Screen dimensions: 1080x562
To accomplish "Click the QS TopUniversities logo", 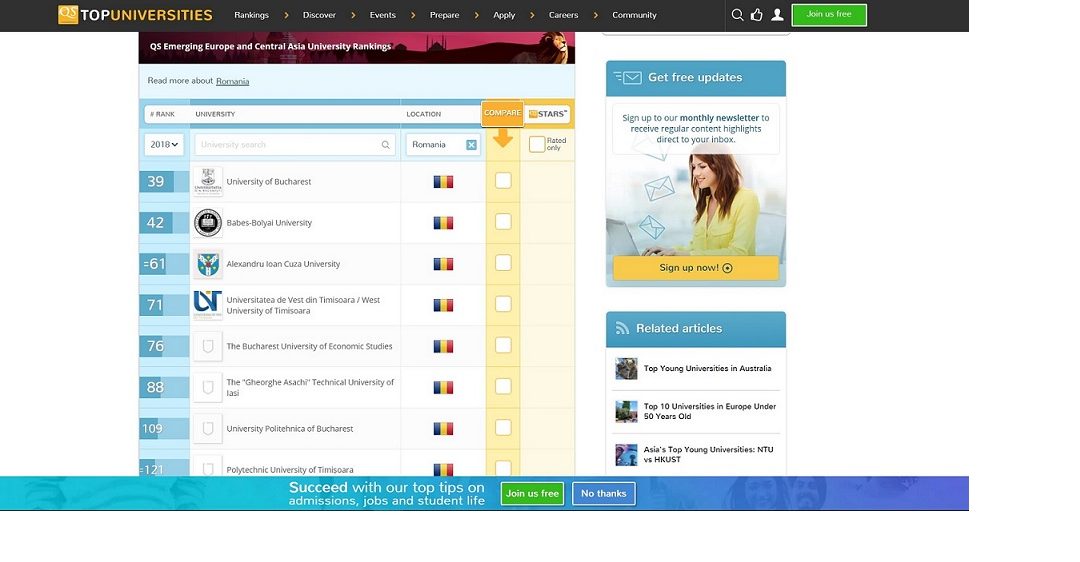I will 135,14.
